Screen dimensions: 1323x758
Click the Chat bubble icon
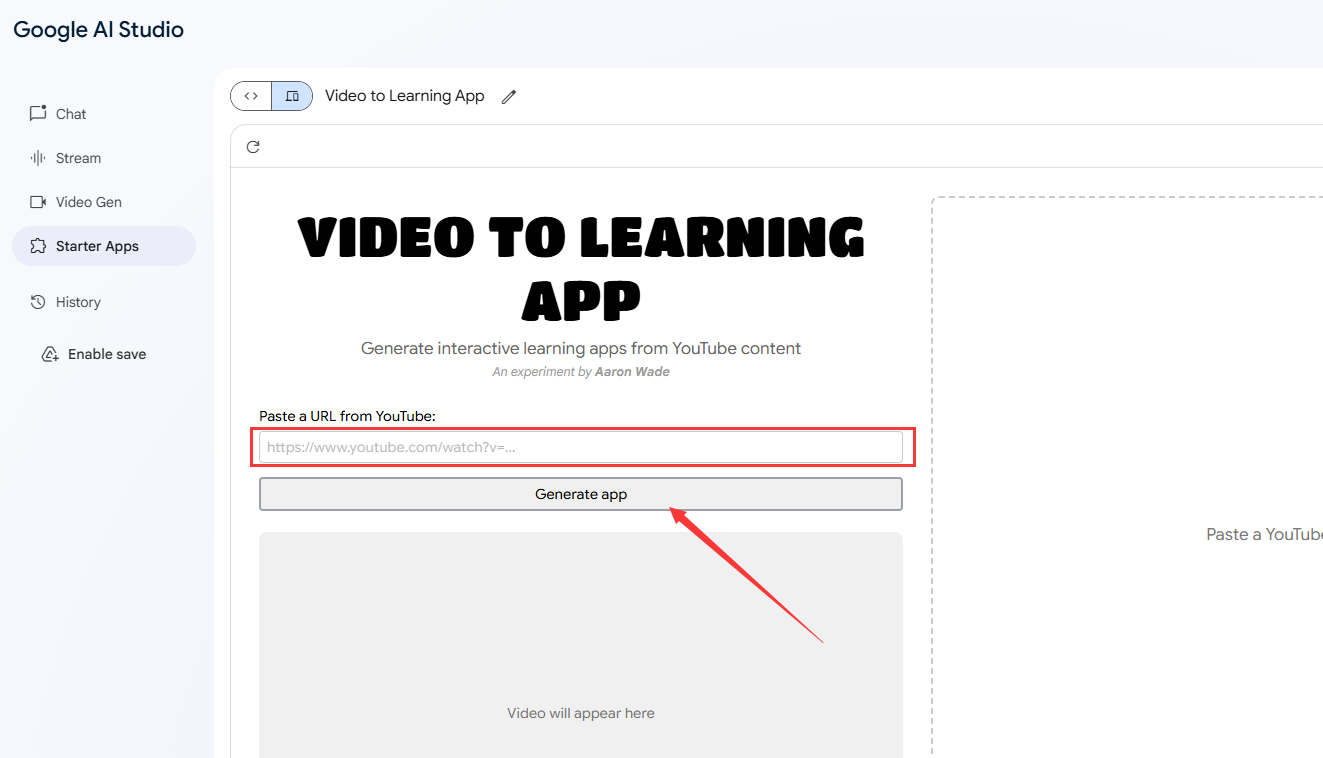[38, 113]
